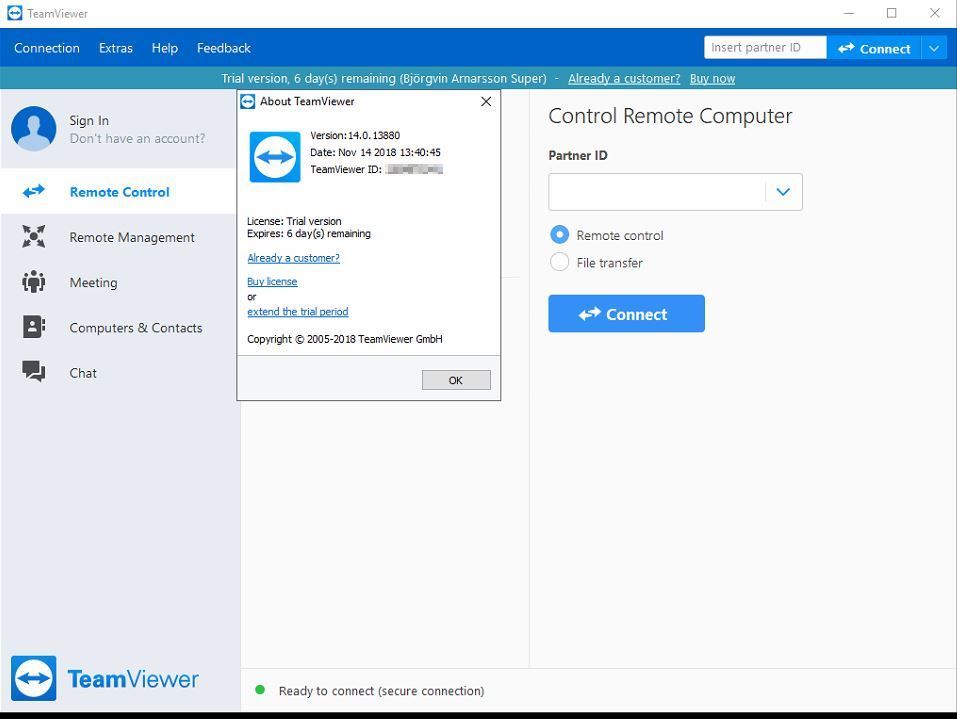
Task: Close the About TeamViewer dialog with X
Action: 486,101
